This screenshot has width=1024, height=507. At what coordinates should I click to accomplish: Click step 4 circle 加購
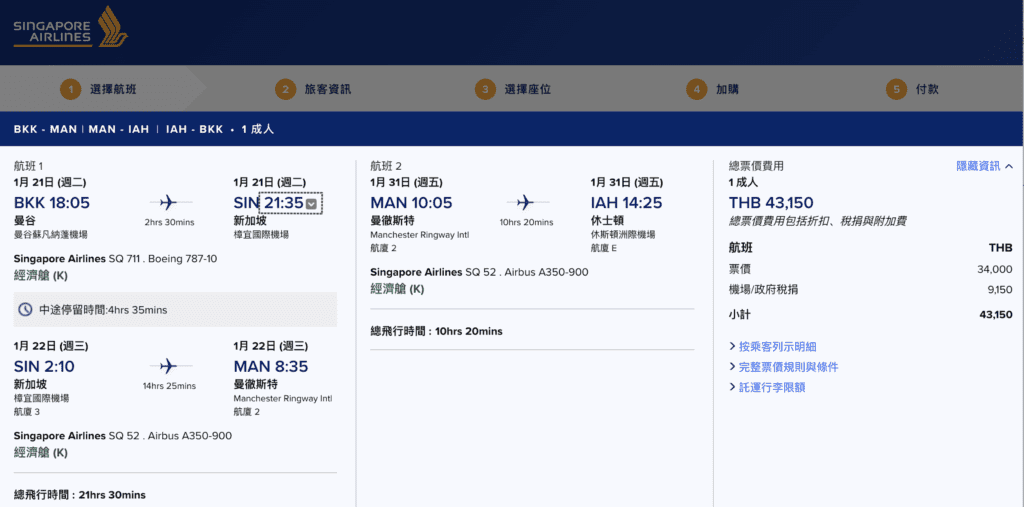click(x=697, y=90)
